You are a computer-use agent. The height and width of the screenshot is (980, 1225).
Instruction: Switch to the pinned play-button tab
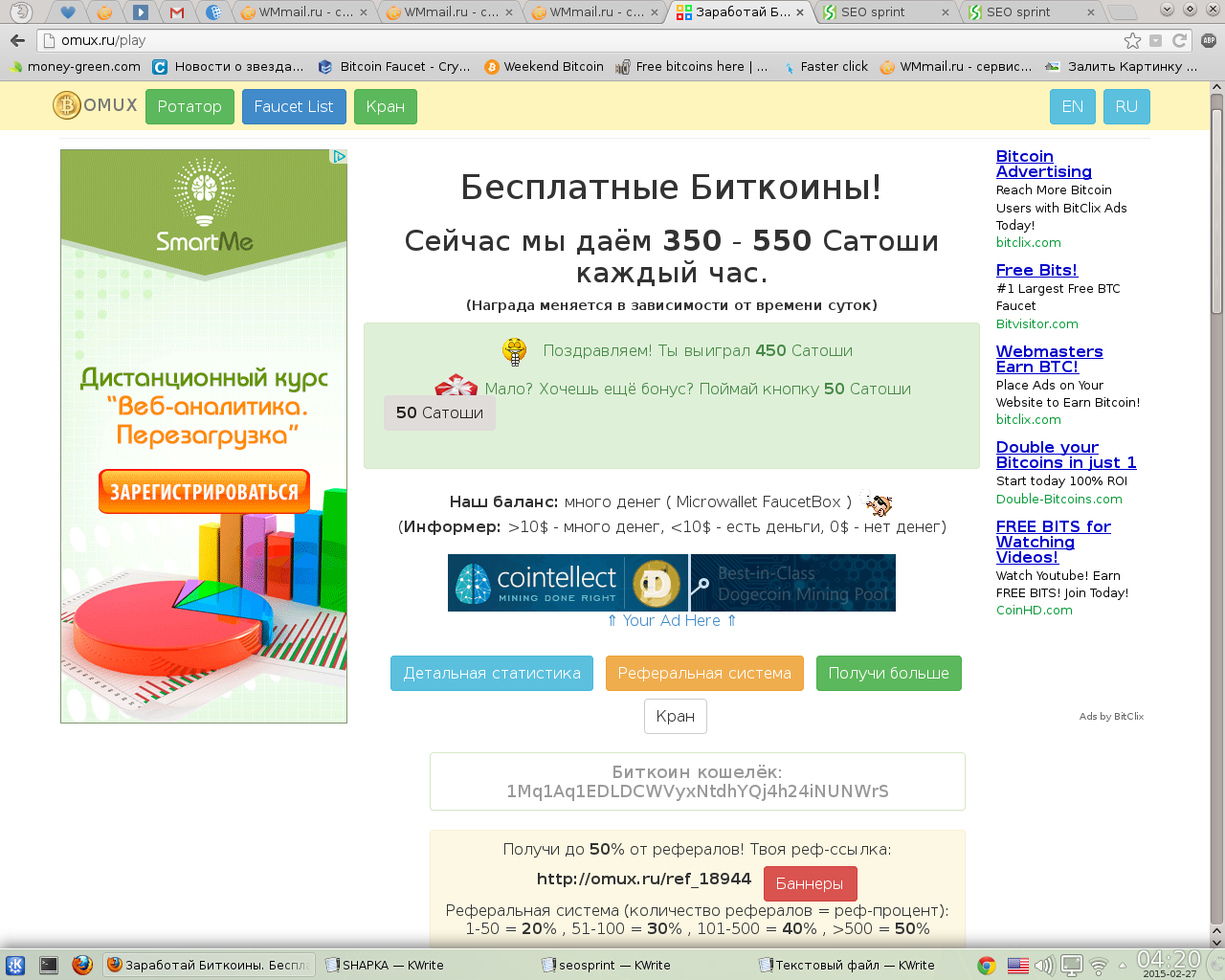coord(141,12)
